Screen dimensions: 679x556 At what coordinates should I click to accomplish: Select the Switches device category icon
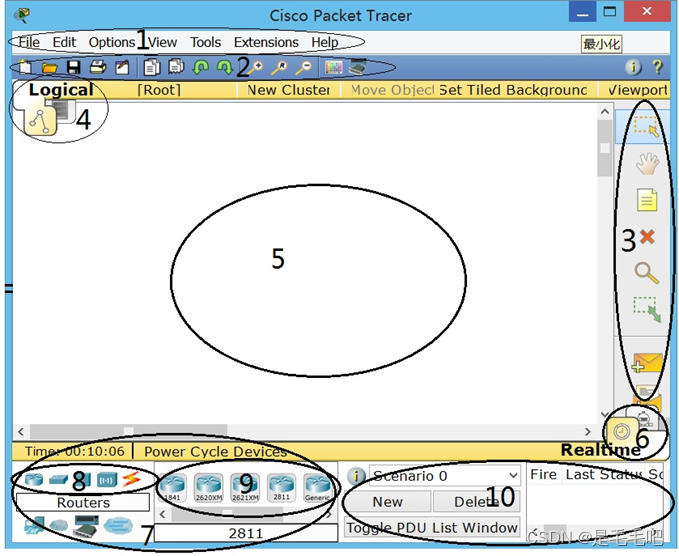[x=58, y=479]
